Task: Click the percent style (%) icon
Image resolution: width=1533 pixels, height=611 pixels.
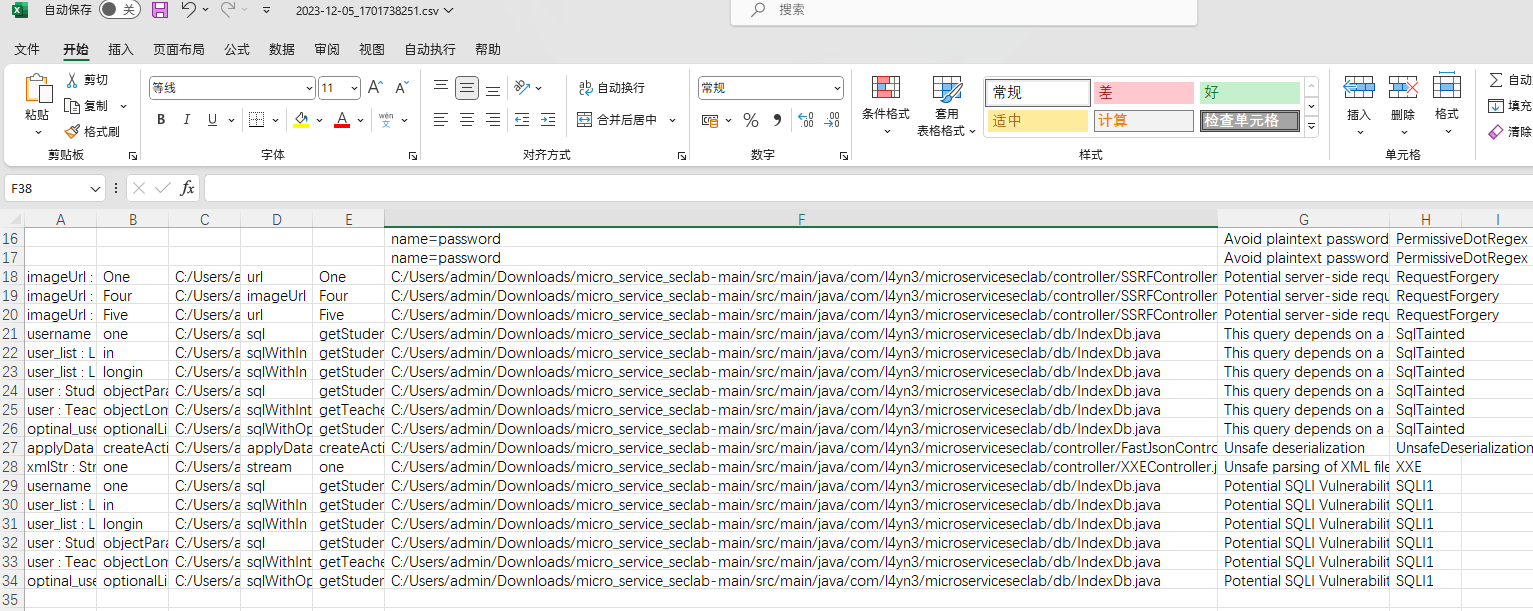Action: coord(750,120)
